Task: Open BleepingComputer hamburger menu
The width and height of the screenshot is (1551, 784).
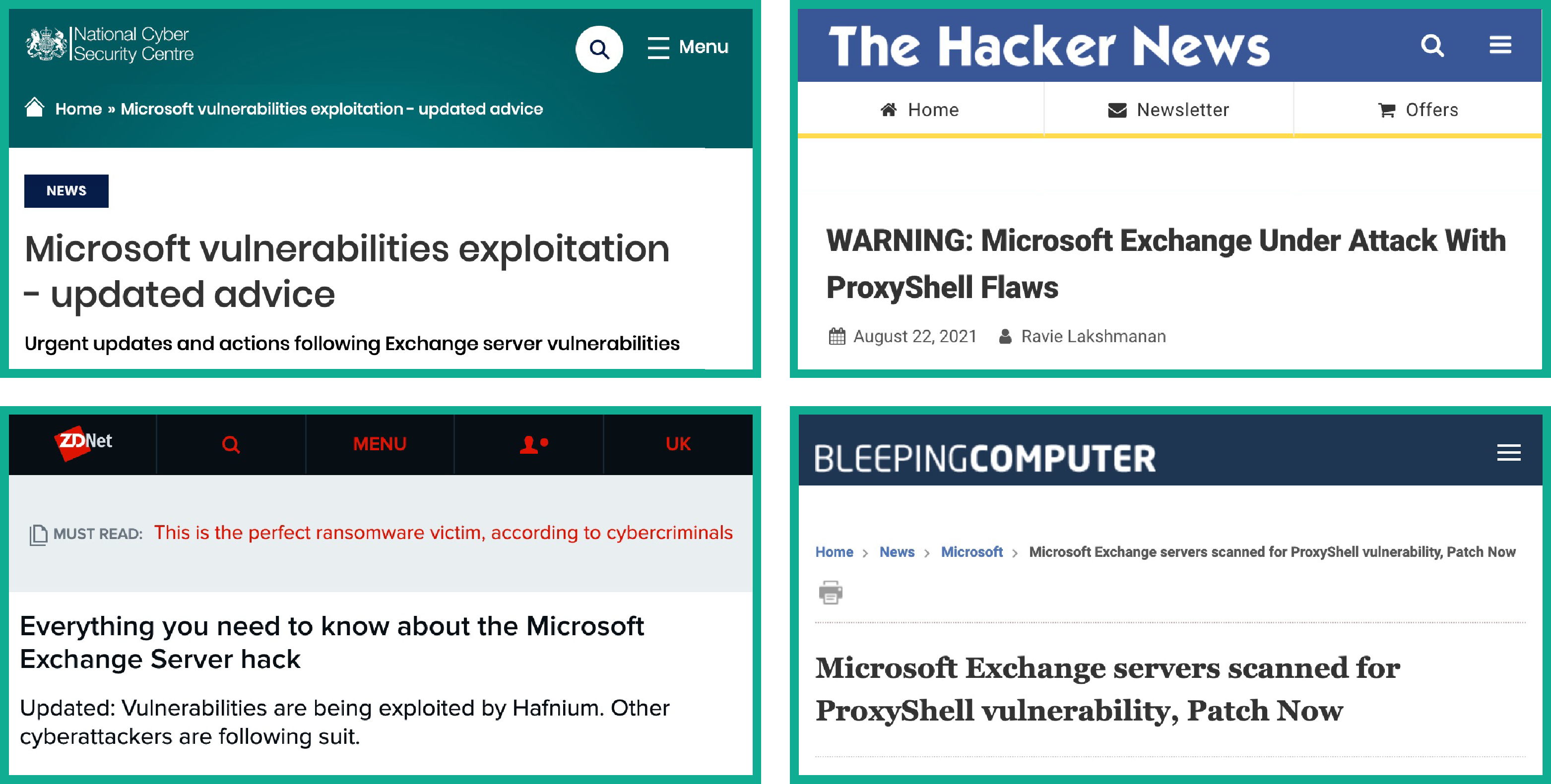Action: [1508, 452]
